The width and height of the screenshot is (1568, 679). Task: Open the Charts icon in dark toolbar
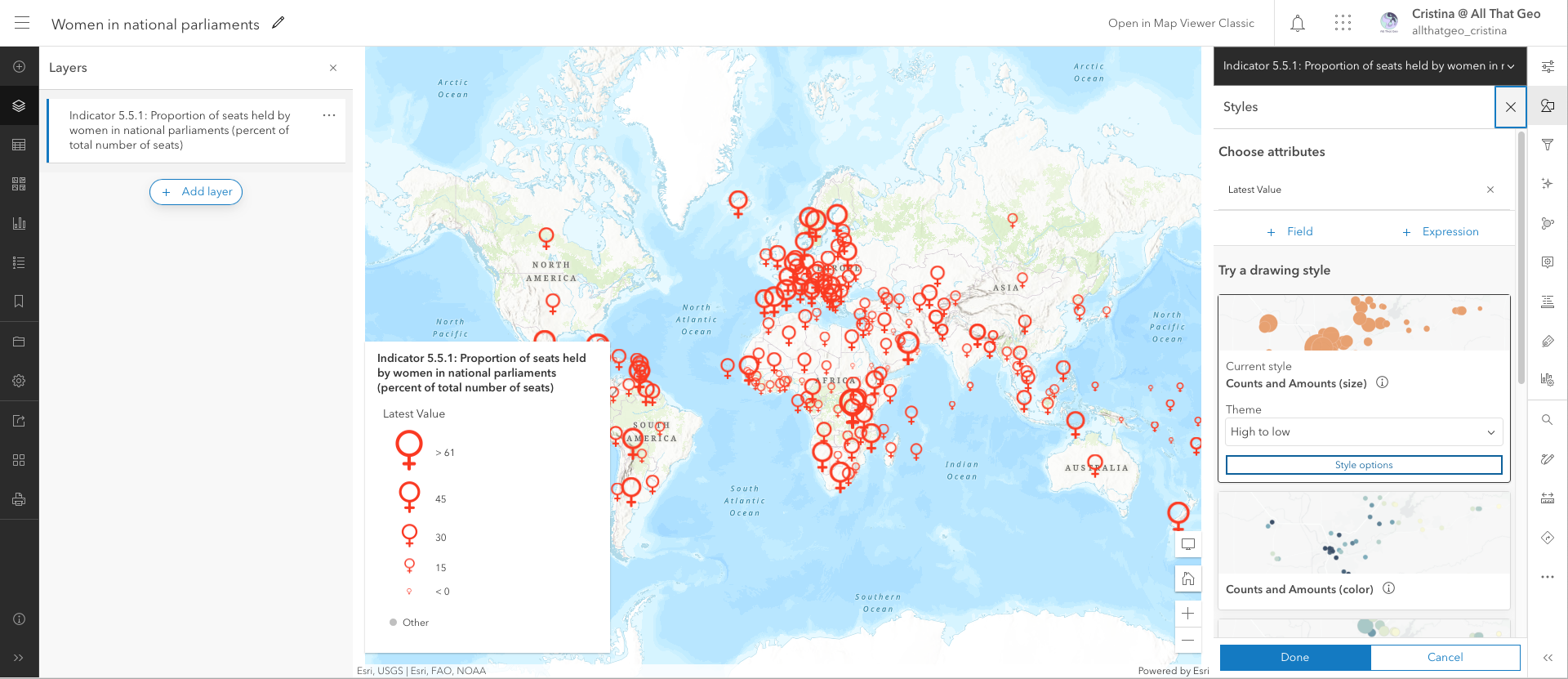pos(19,223)
